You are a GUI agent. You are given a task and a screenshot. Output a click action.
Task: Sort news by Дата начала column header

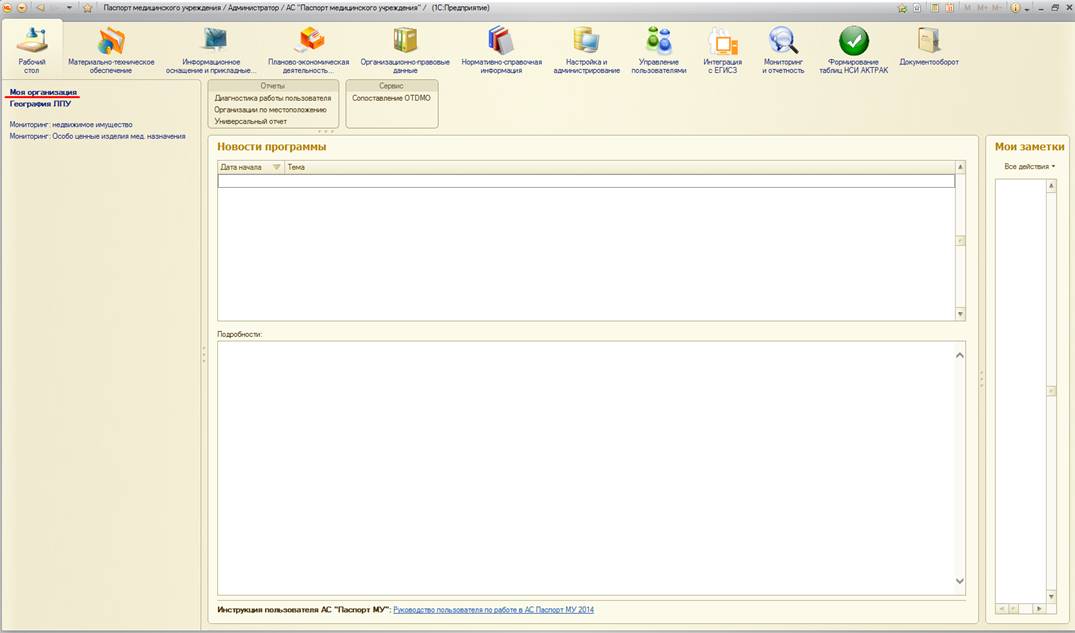241,167
